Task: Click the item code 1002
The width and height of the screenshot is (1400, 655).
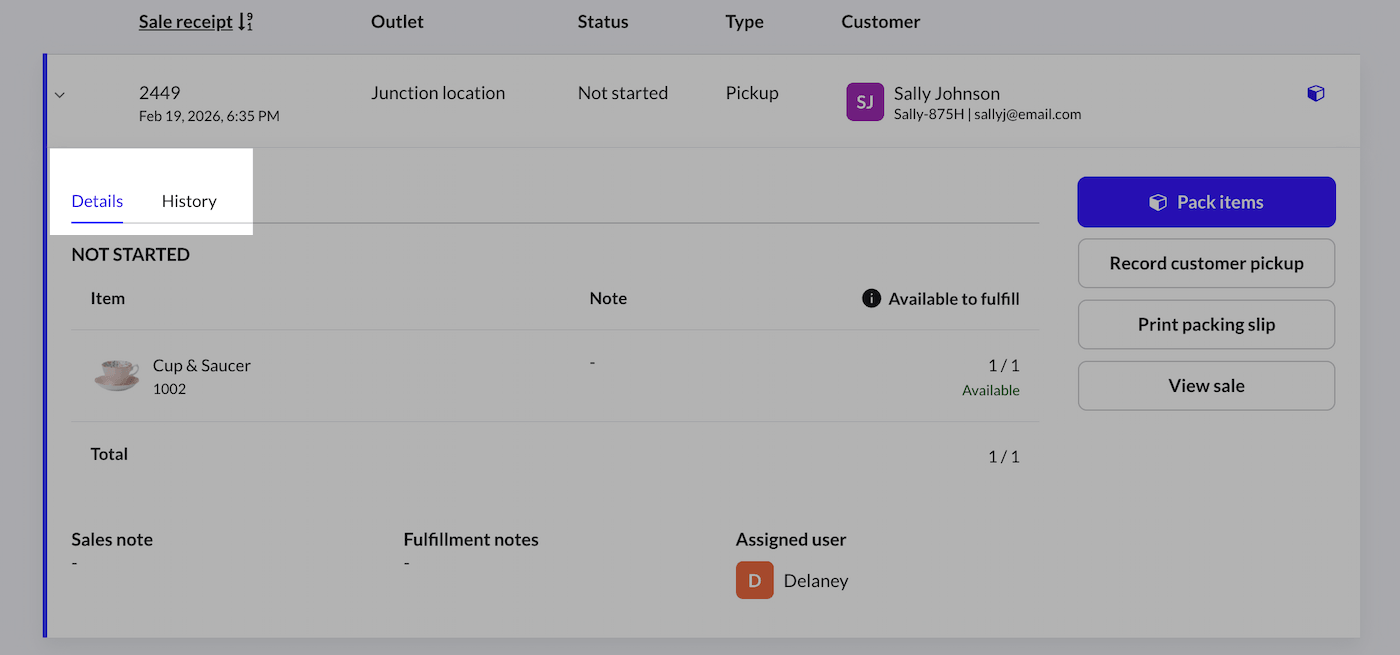Action: 170,389
